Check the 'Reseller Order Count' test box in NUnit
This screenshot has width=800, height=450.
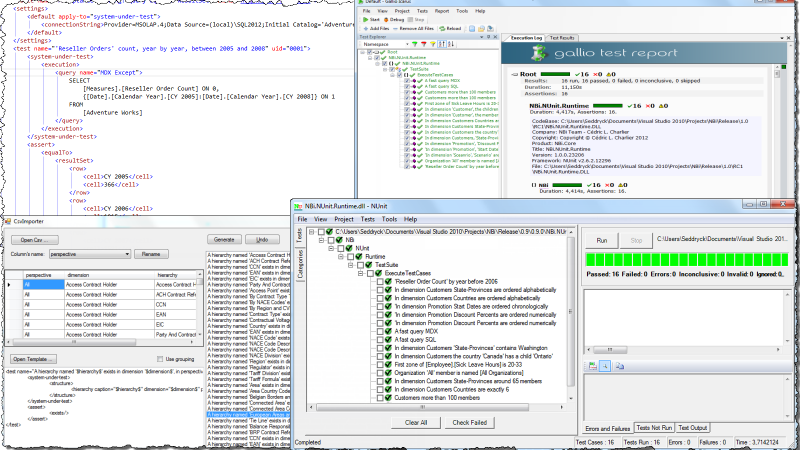(x=380, y=282)
